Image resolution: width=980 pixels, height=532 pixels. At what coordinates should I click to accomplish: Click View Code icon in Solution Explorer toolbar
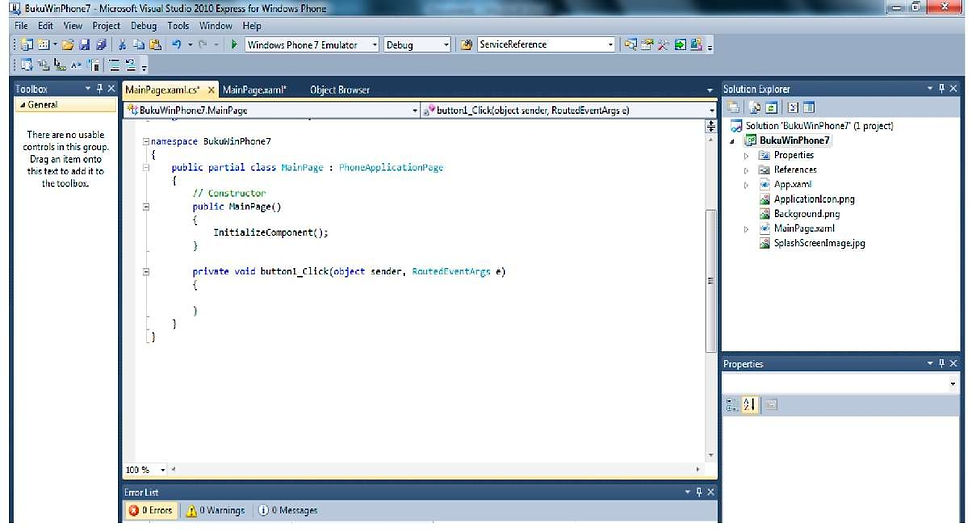click(x=793, y=108)
